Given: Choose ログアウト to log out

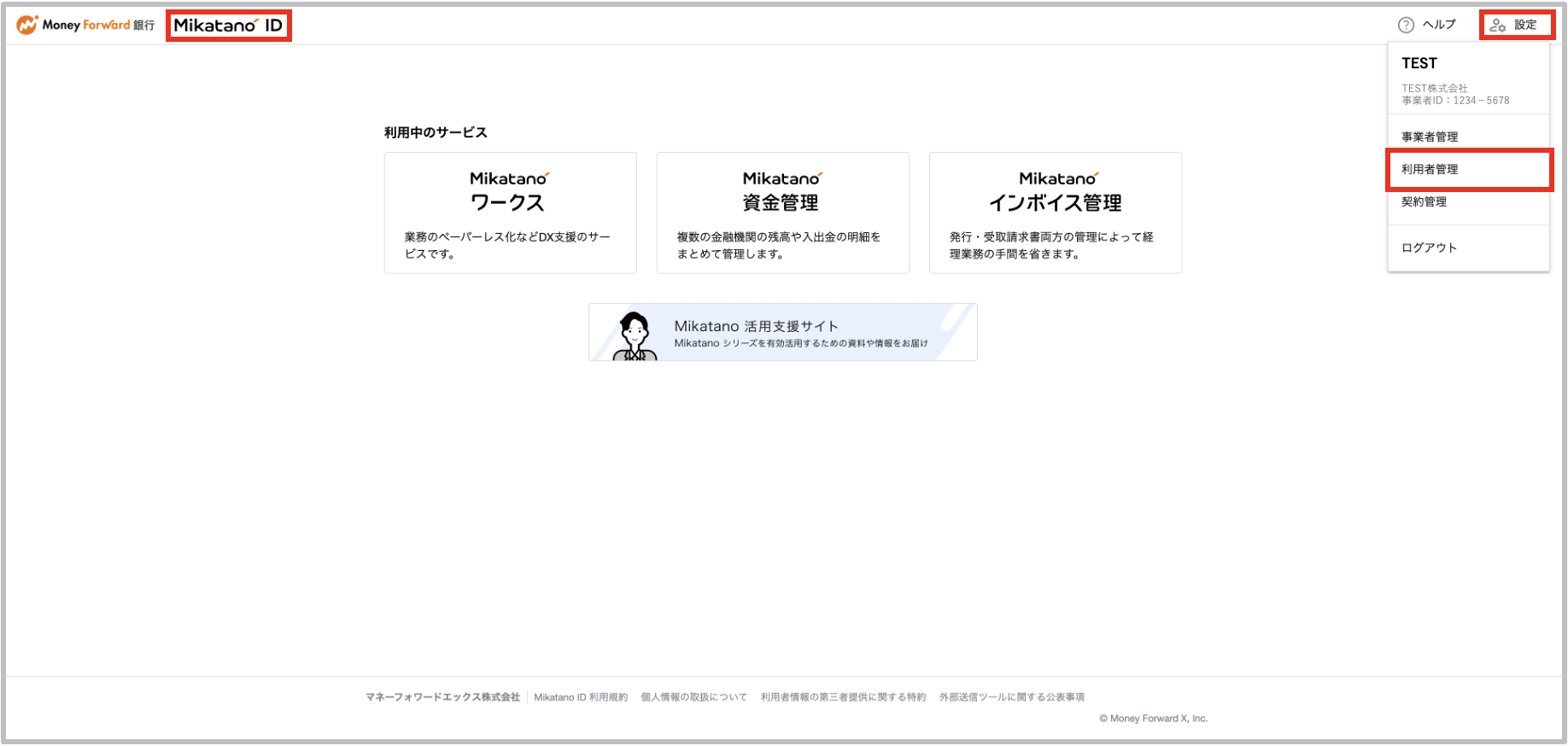Looking at the screenshot, I should (1429, 248).
